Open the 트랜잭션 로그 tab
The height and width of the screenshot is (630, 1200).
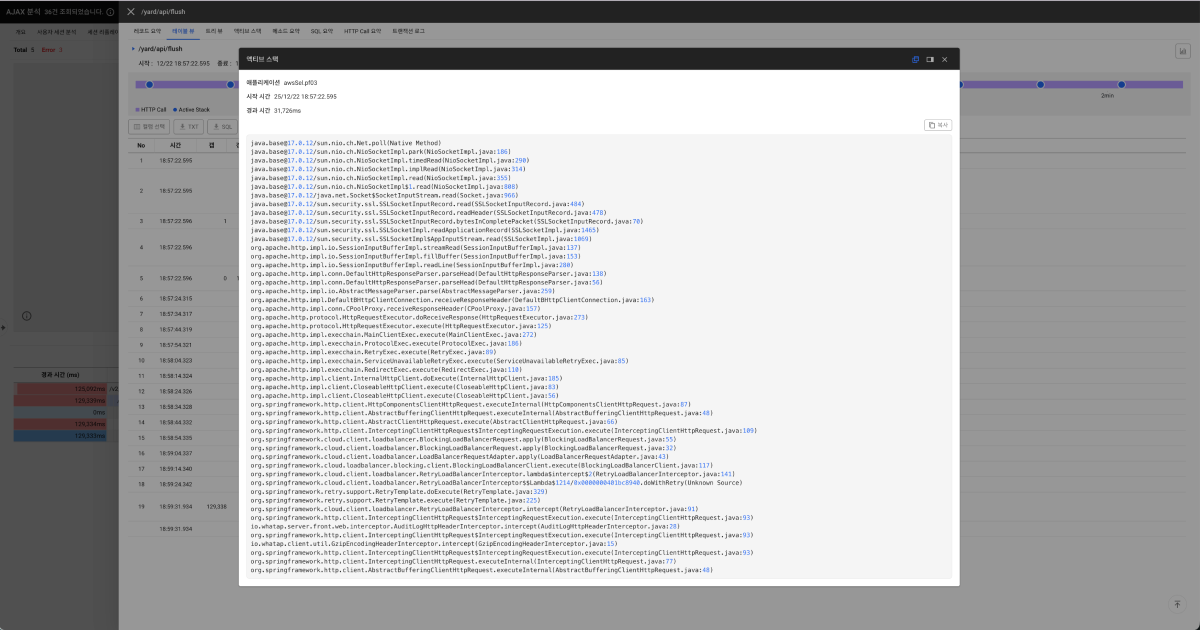pyautogui.click(x=408, y=31)
